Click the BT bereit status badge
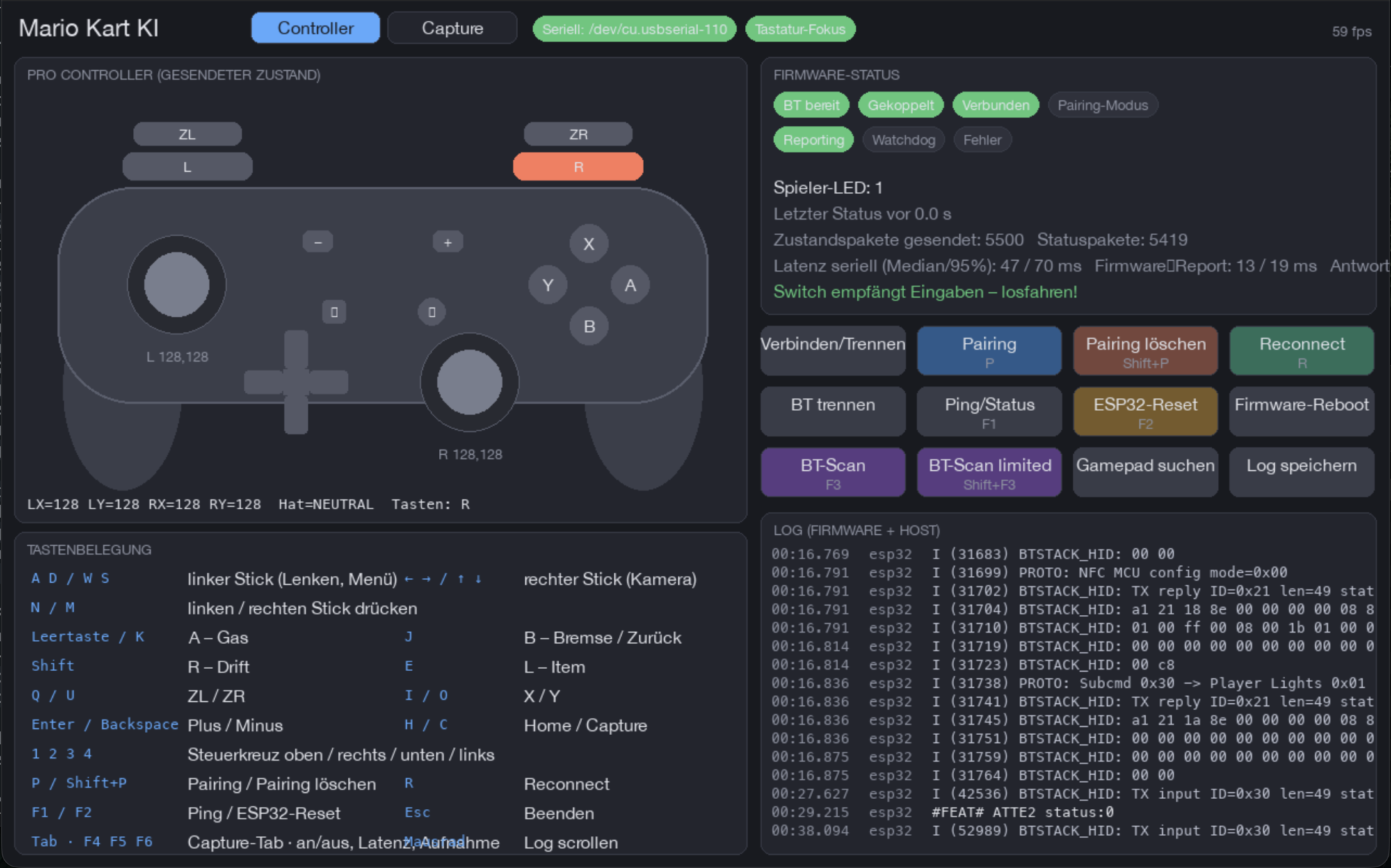This screenshot has width=1391, height=868. click(811, 105)
